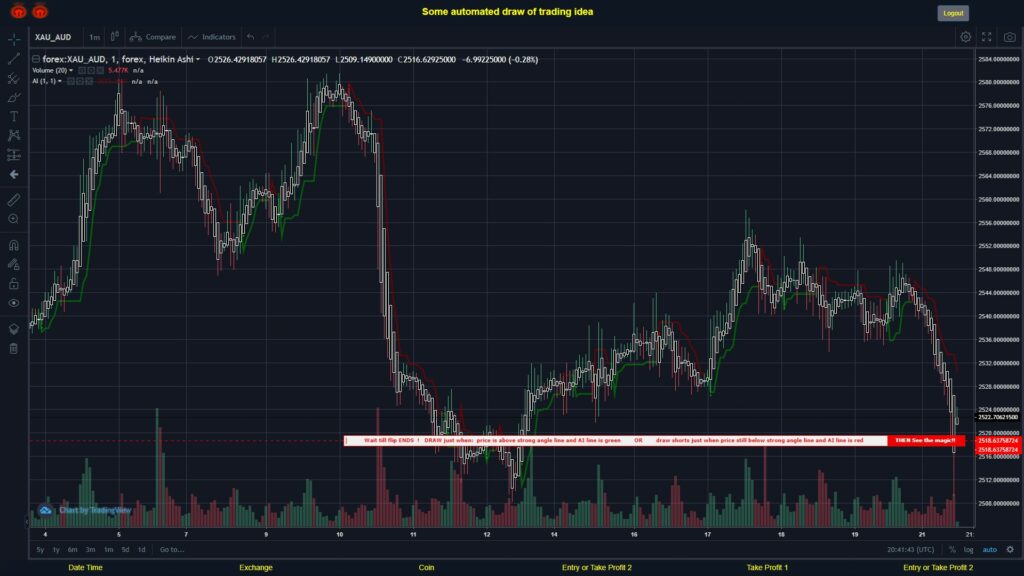The height and width of the screenshot is (576, 1024).
Task: Click the Logout button
Action: click(x=953, y=13)
